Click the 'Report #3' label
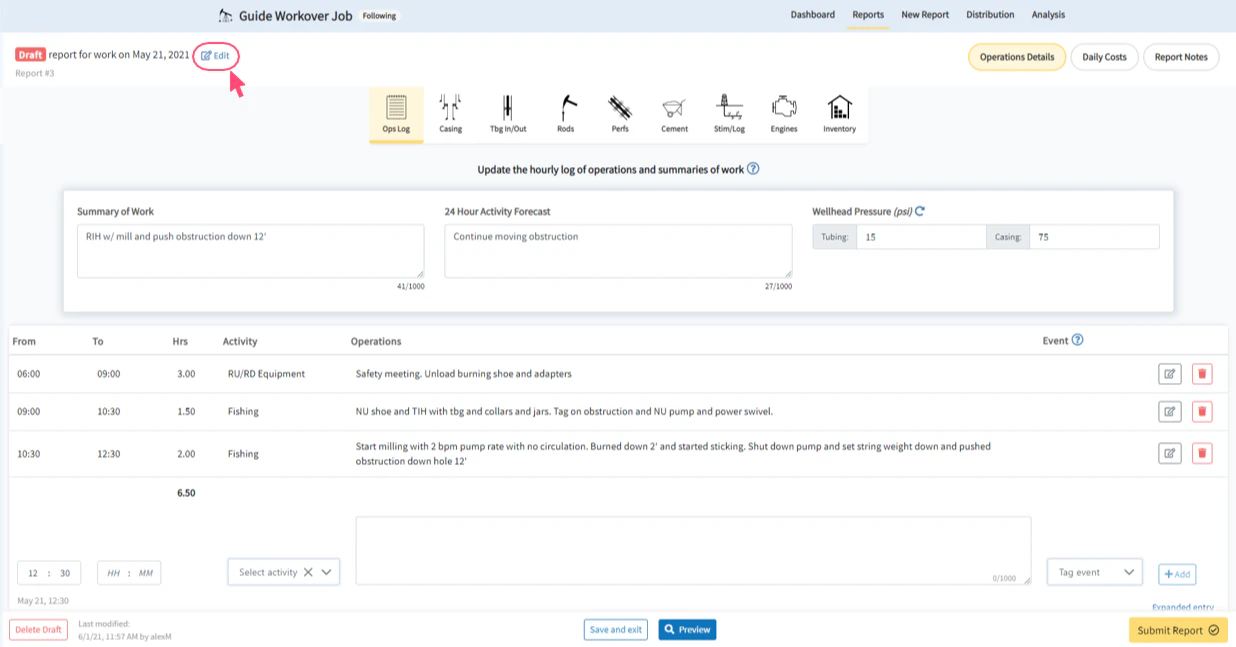Image resolution: width=1236 pixels, height=647 pixels. (35, 73)
